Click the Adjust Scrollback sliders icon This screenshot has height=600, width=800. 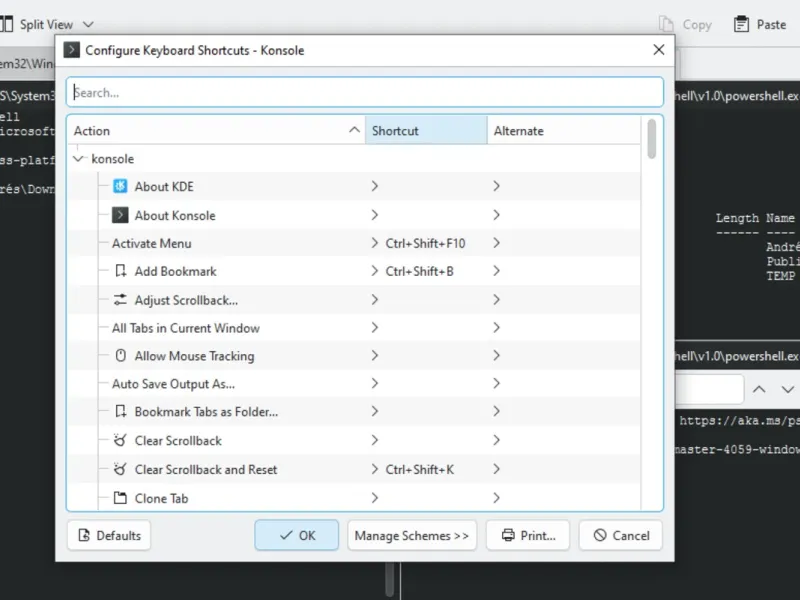120,299
